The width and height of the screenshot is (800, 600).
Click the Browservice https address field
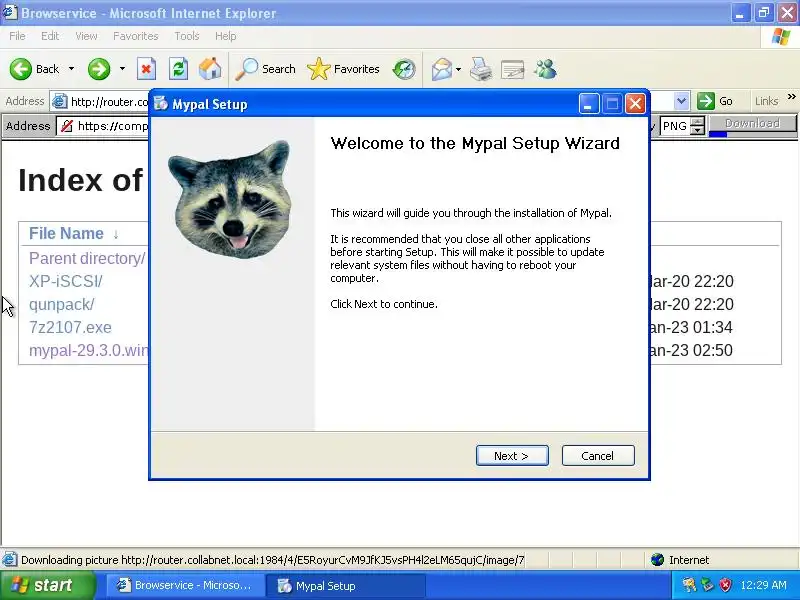103,126
